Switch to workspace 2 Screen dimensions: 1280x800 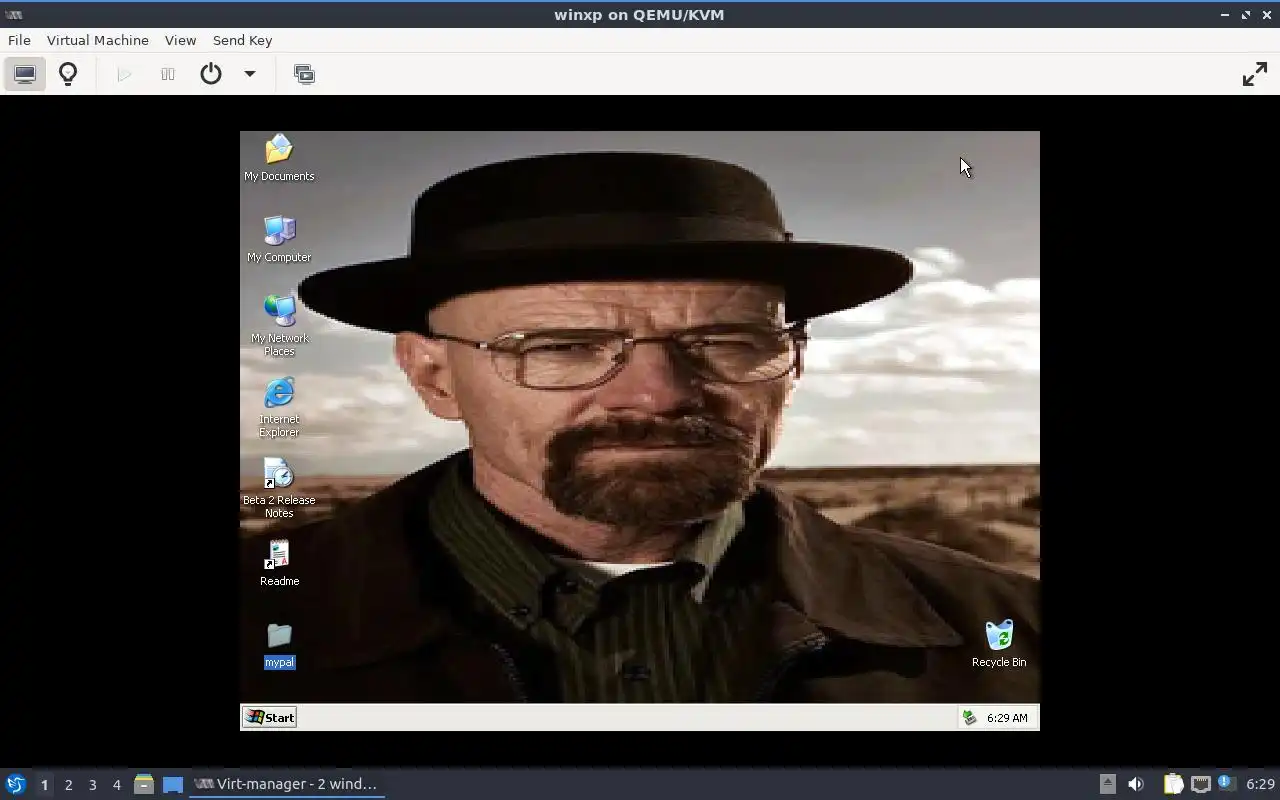point(68,785)
